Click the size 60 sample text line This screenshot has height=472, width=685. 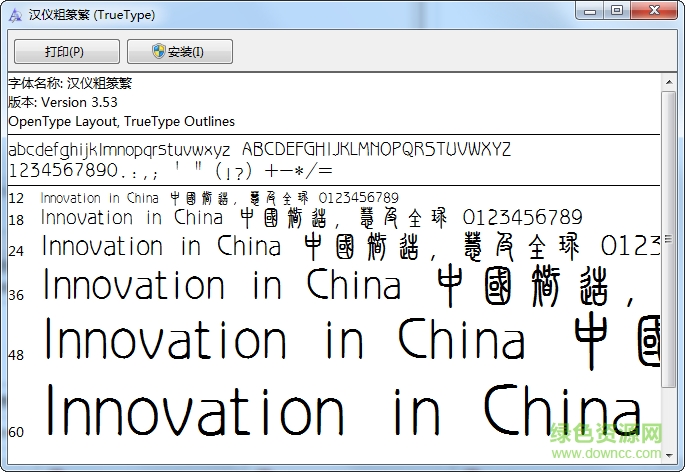[345, 410]
